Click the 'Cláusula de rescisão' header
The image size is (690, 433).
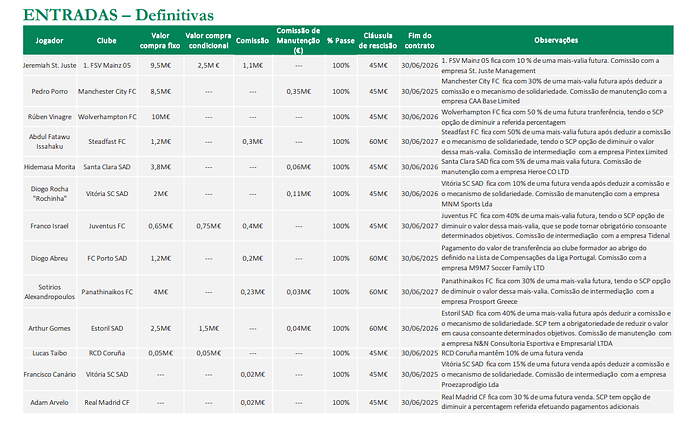tap(378, 40)
